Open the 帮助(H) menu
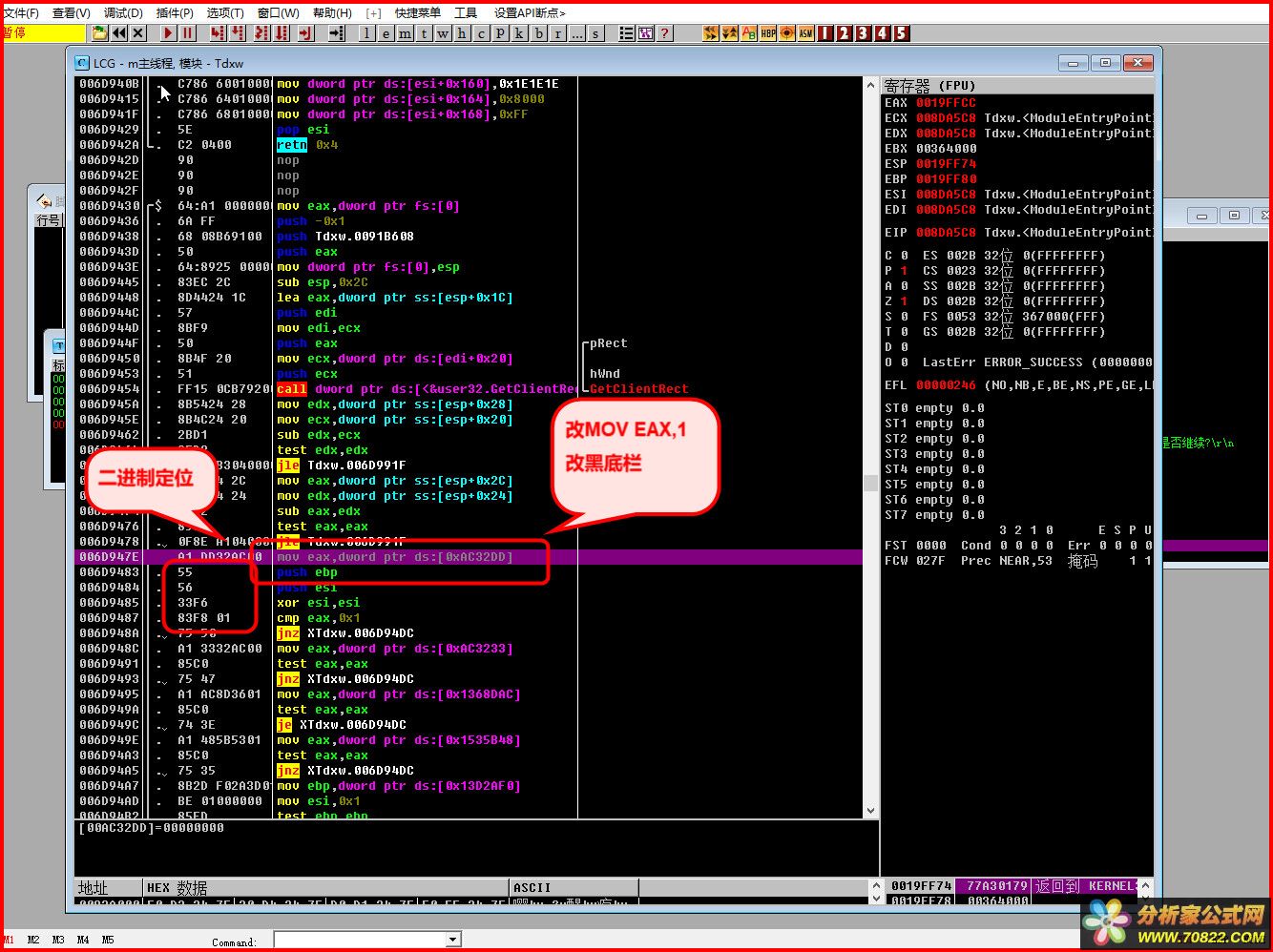The width and height of the screenshot is (1273, 952). tap(332, 12)
